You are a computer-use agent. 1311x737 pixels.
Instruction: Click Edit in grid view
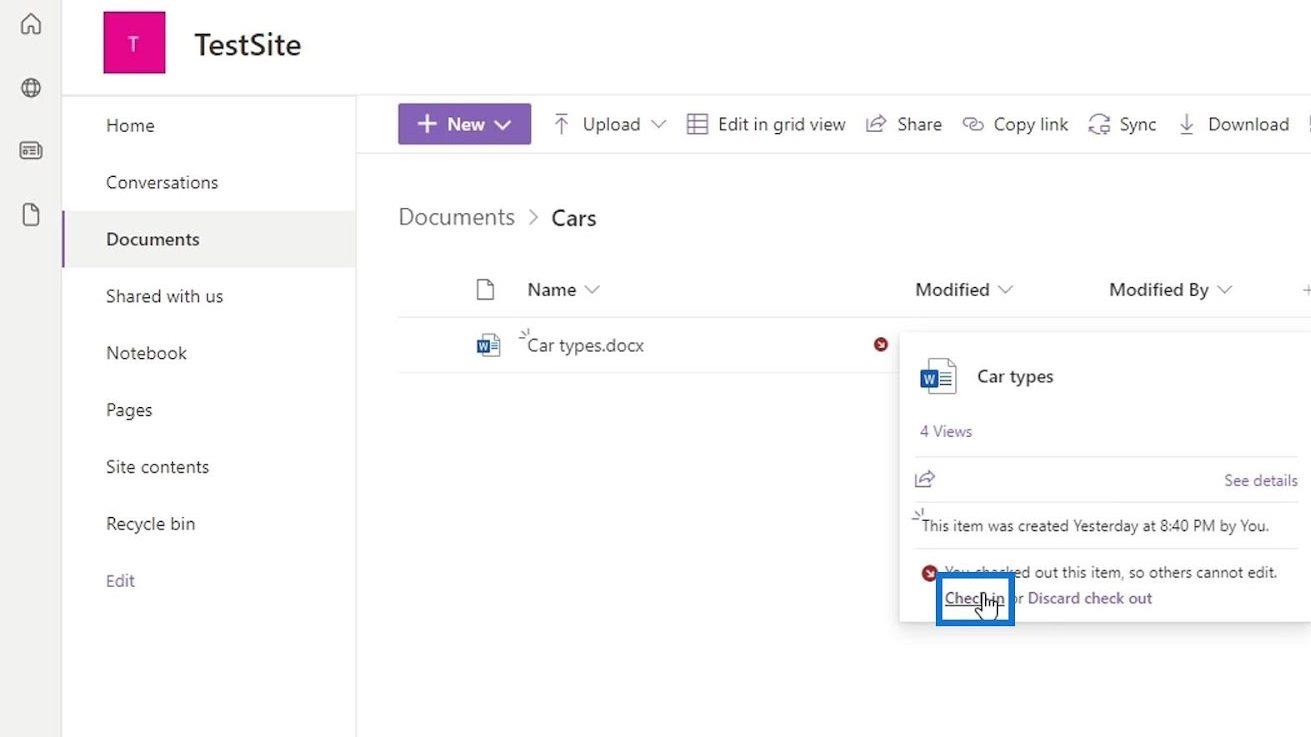[x=766, y=124]
